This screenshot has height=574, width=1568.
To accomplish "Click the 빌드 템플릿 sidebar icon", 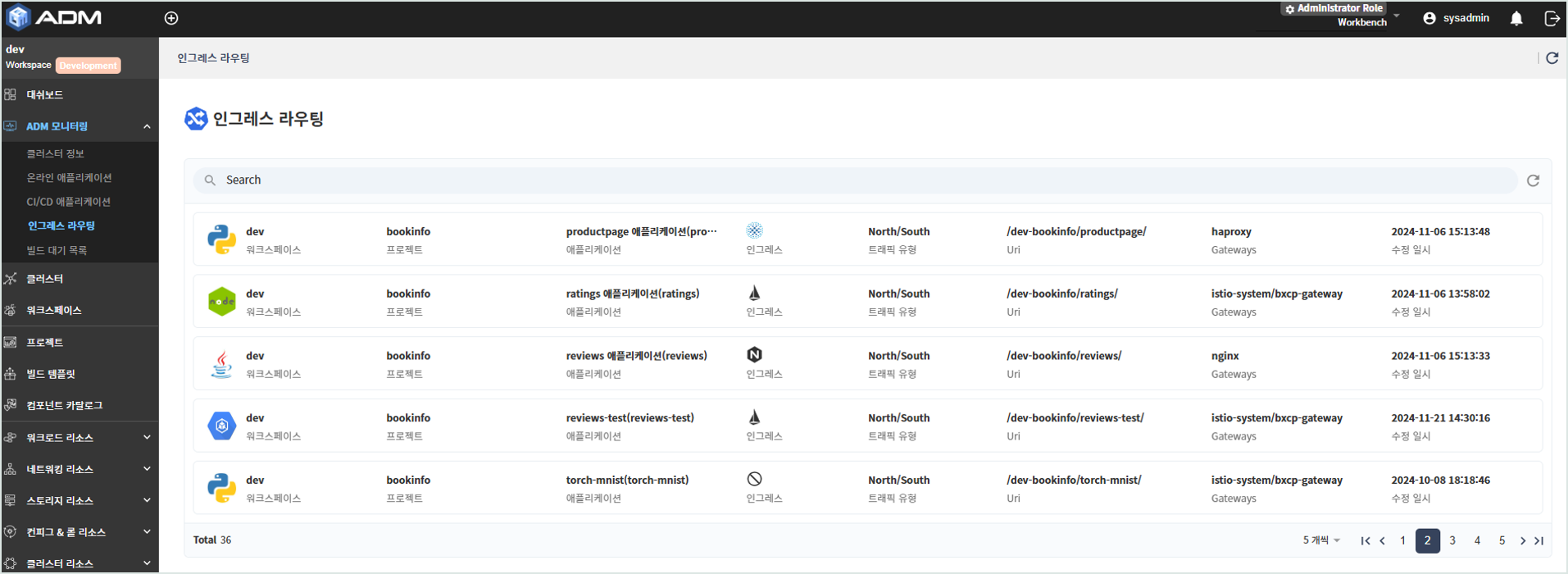I will (x=10, y=374).
